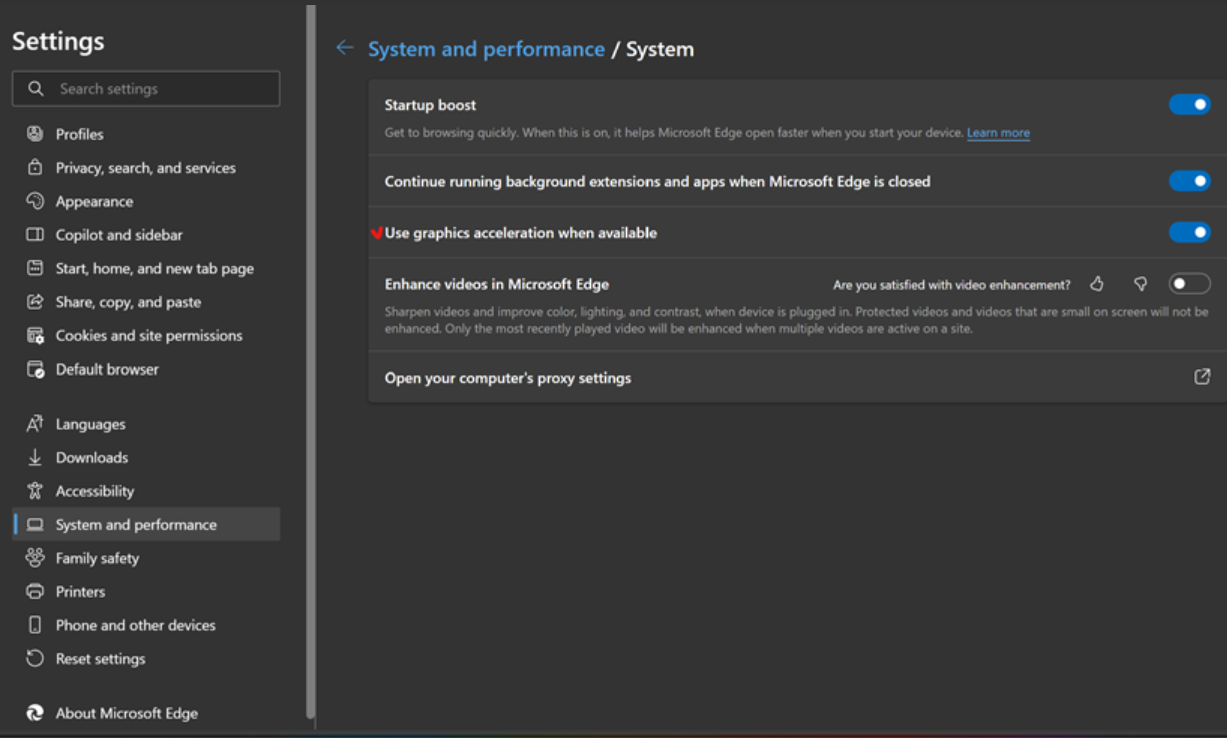
Task: Click the Cookies and site permissions icon
Action: coord(35,335)
